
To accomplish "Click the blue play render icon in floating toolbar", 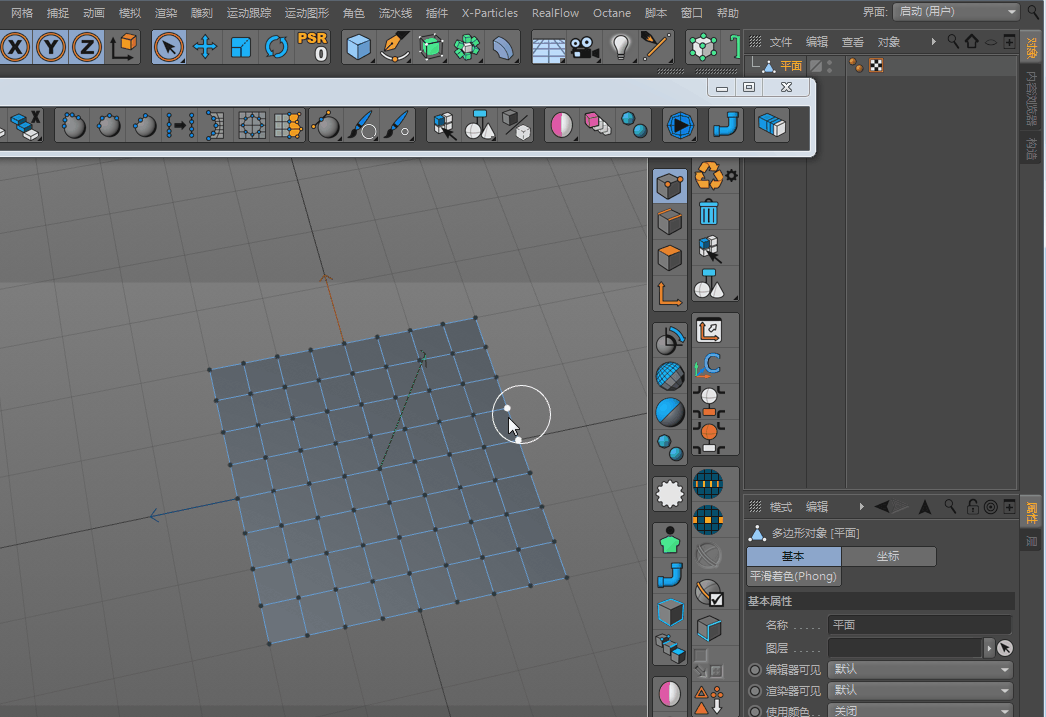I will [680, 125].
